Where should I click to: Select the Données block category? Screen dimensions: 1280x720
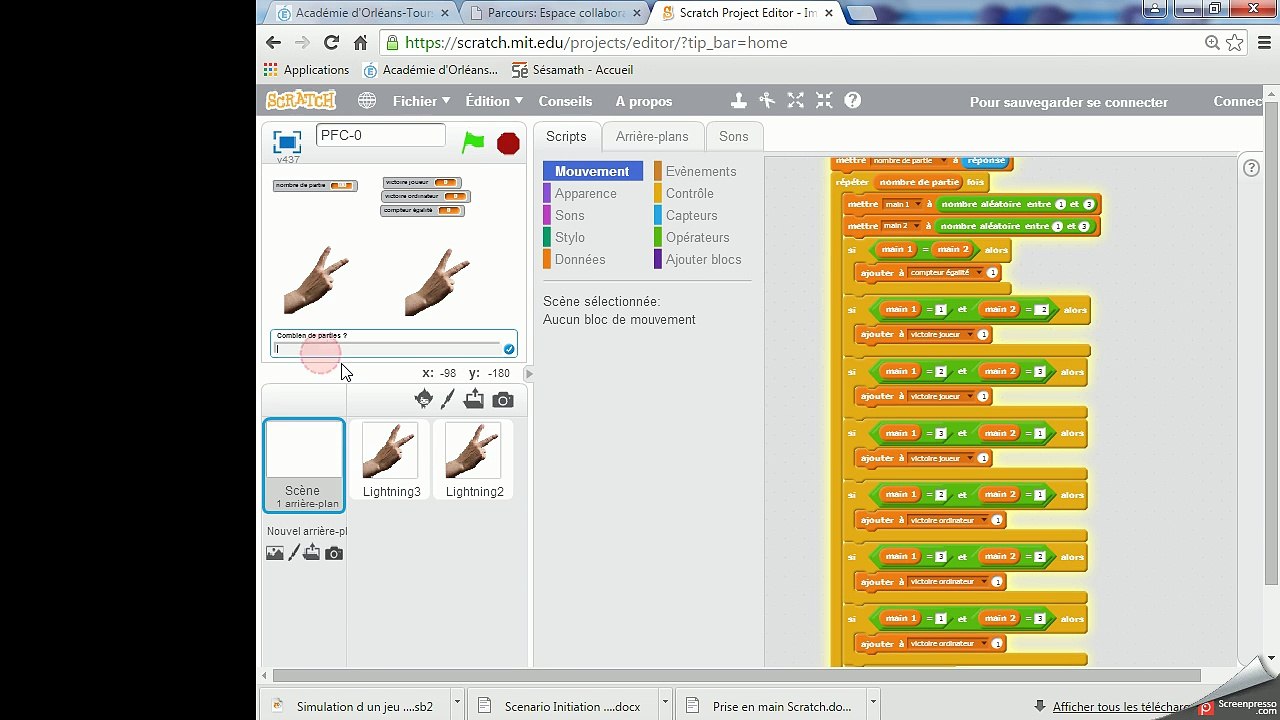tap(580, 259)
